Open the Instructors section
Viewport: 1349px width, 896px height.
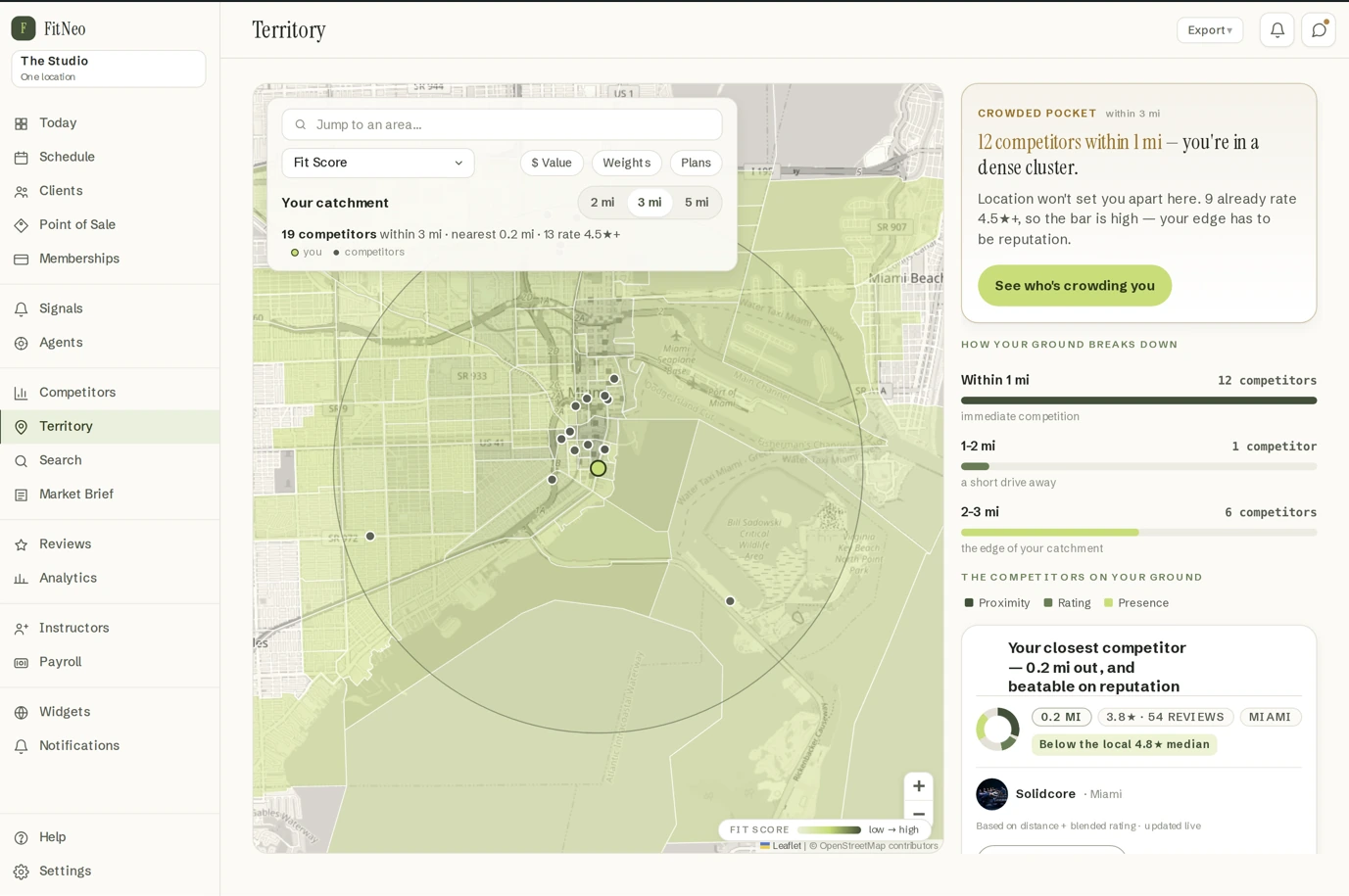click(x=110, y=629)
